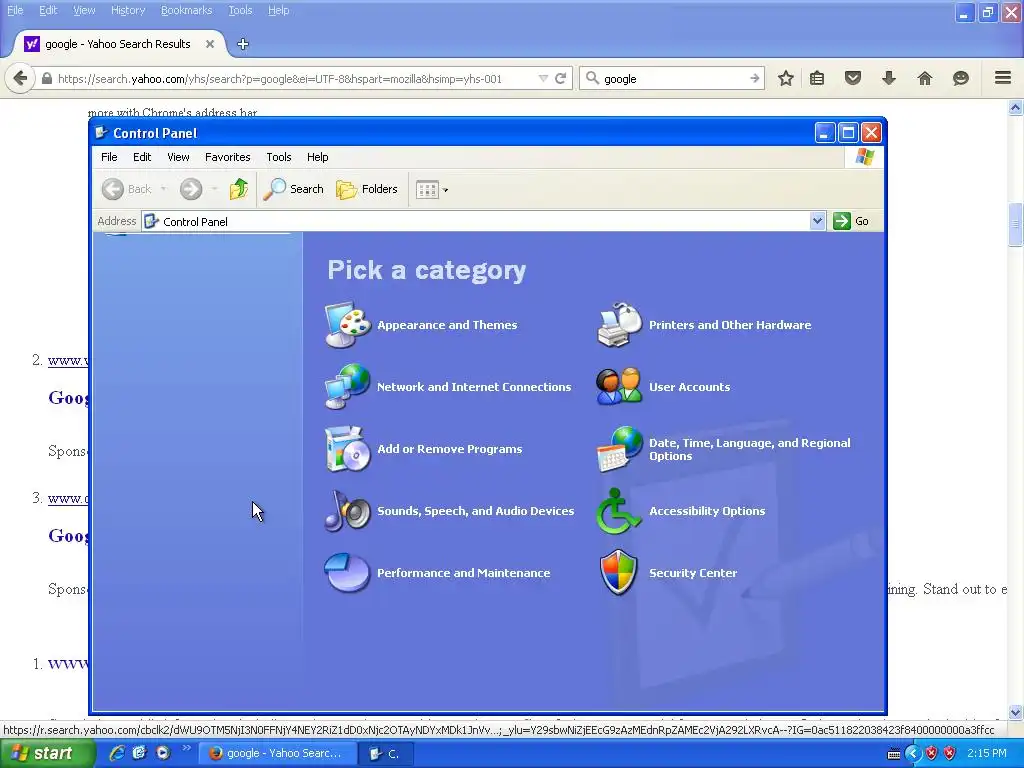Click the taskbar clock showing 2:15 PM
The image size is (1024, 768).
click(987, 754)
